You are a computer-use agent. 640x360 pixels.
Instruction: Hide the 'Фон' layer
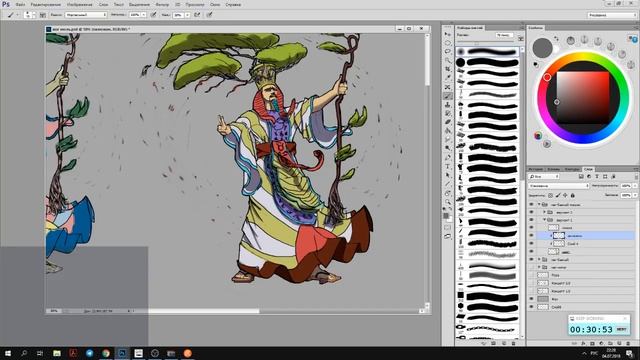[531, 299]
